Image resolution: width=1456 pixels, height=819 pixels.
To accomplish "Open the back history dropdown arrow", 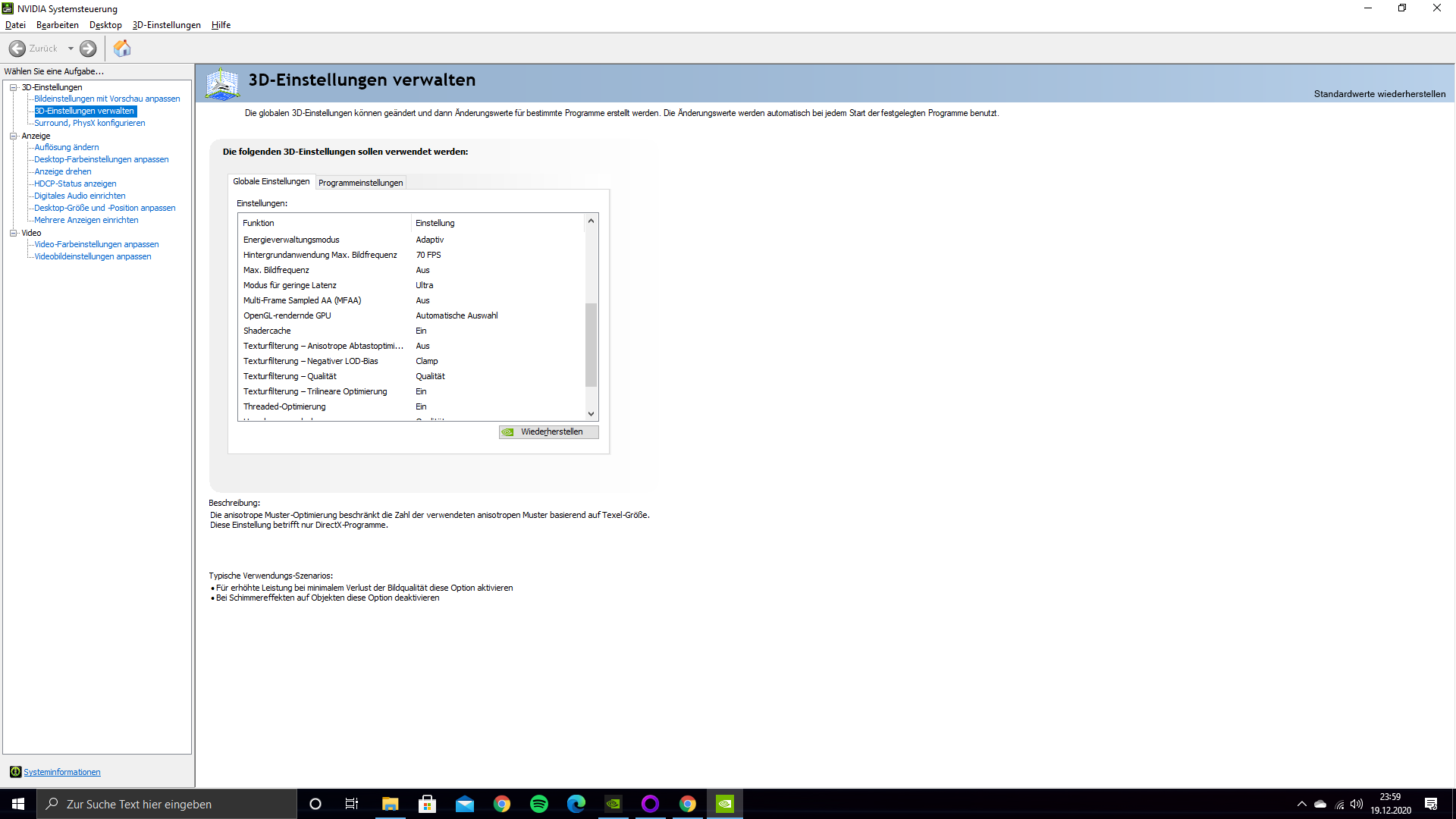I will pyautogui.click(x=71, y=49).
